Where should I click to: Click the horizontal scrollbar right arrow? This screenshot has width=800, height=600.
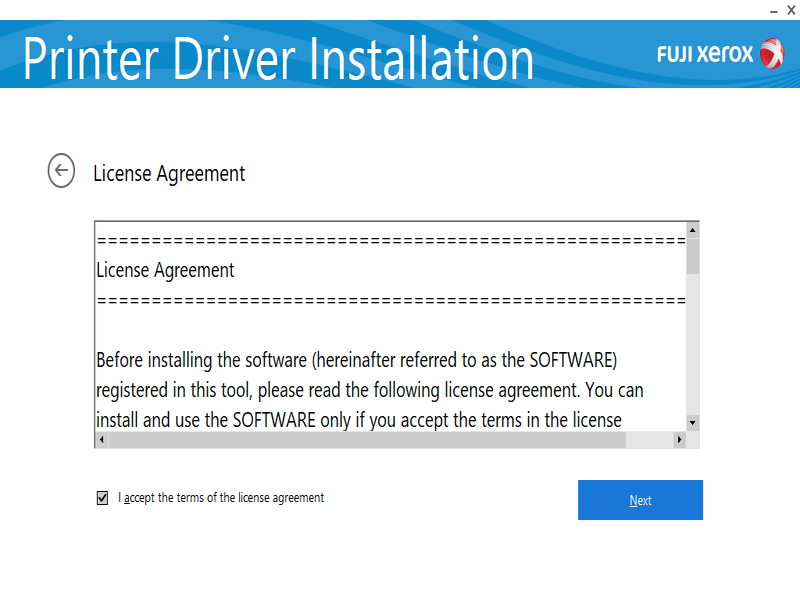[x=678, y=440]
